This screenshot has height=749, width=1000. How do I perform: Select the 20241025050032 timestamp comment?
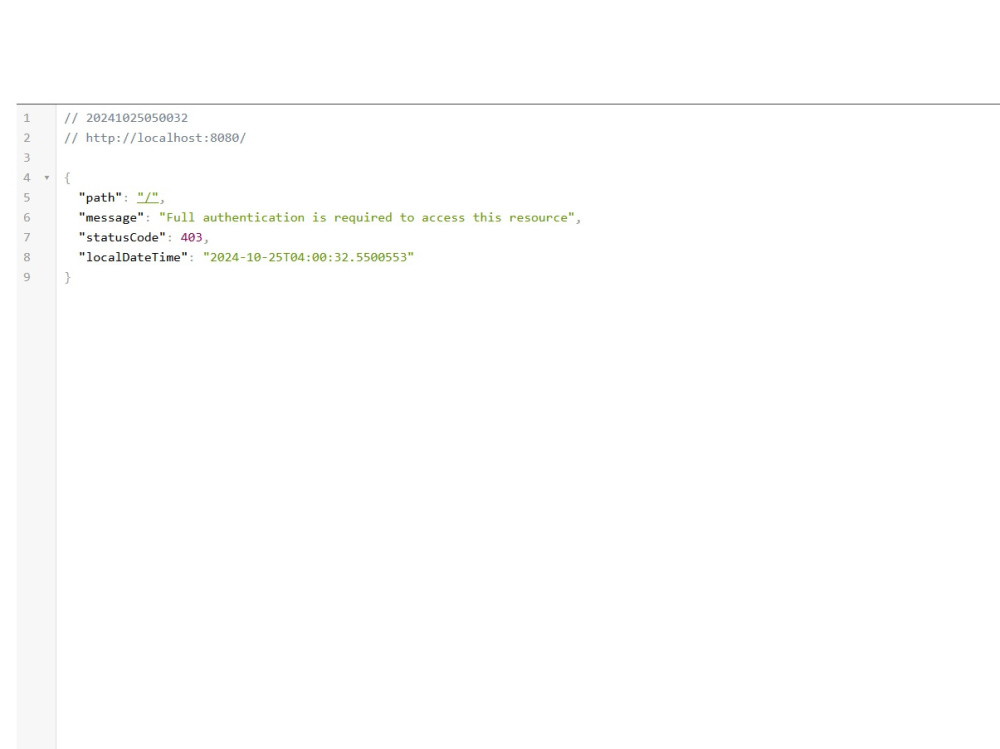coord(126,118)
